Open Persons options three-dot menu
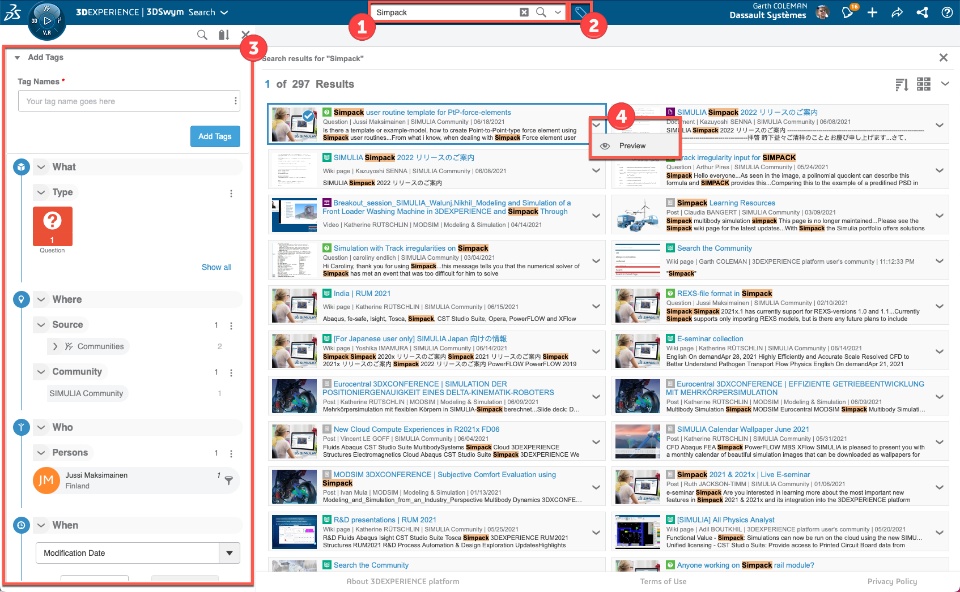 [231, 454]
